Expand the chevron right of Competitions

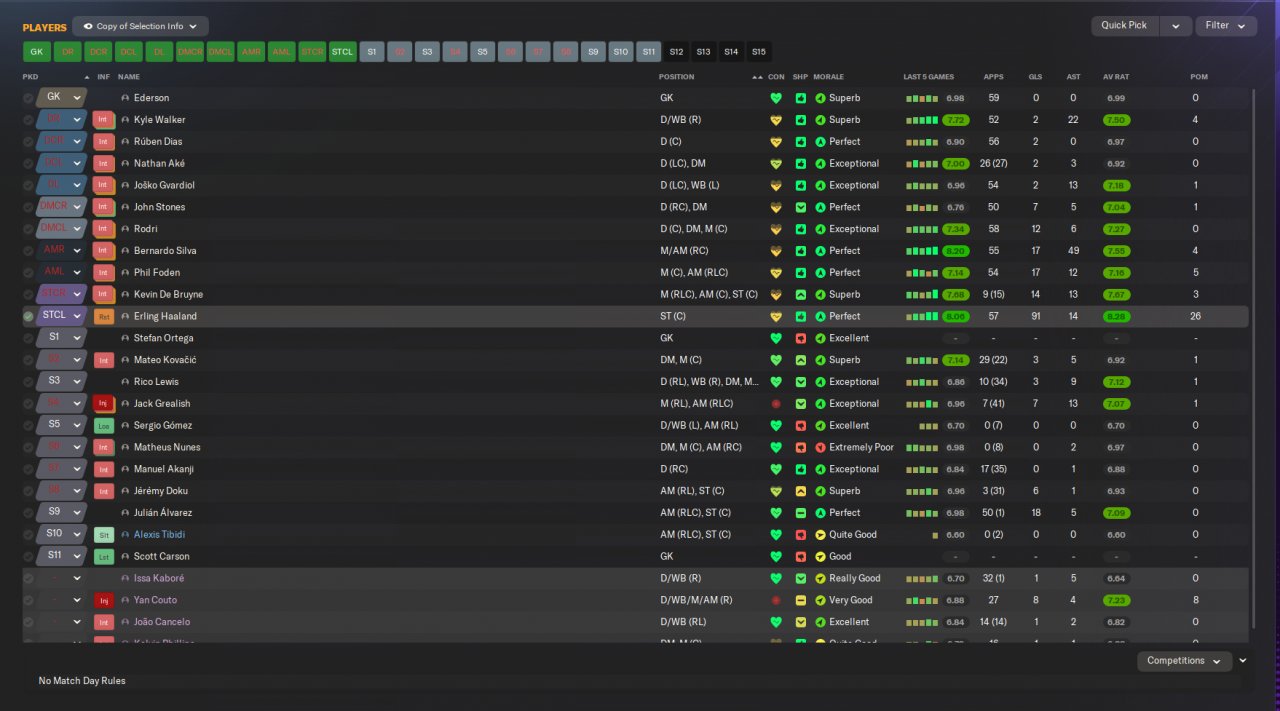pyautogui.click(x=1242, y=661)
